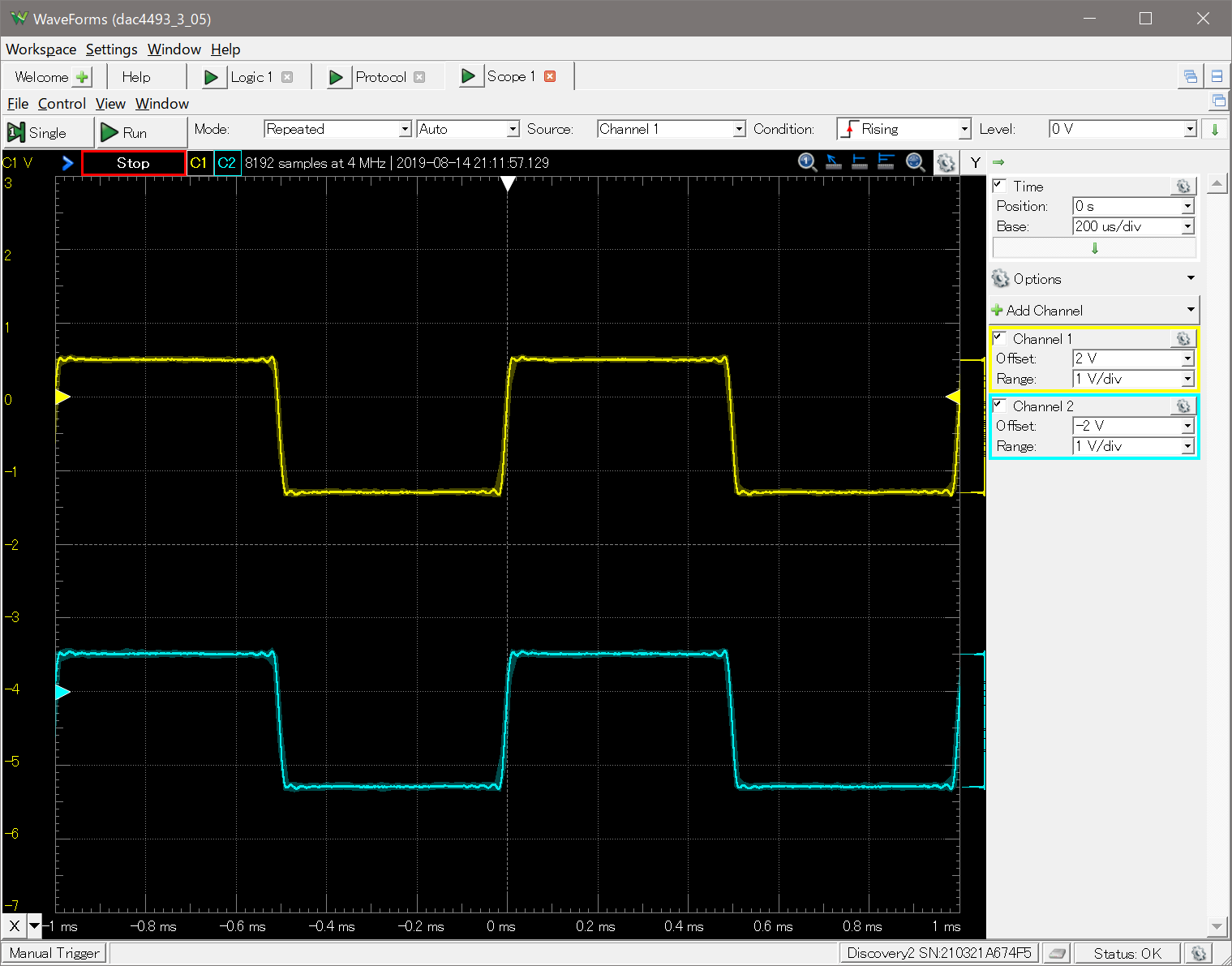Click the blue arrow beside Stop
The height and width of the screenshot is (966, 1232).
[67, 163]
